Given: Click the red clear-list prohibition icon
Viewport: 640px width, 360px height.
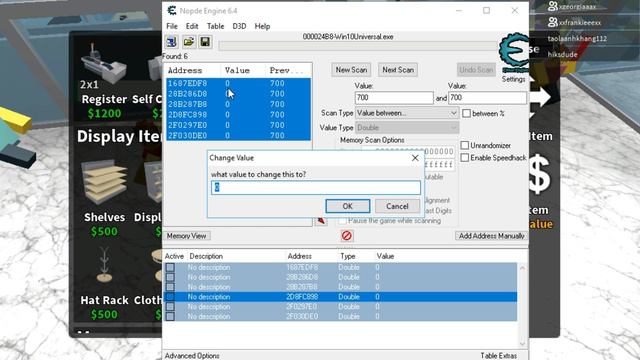Looking at the screenshot, I should [347, 236].
